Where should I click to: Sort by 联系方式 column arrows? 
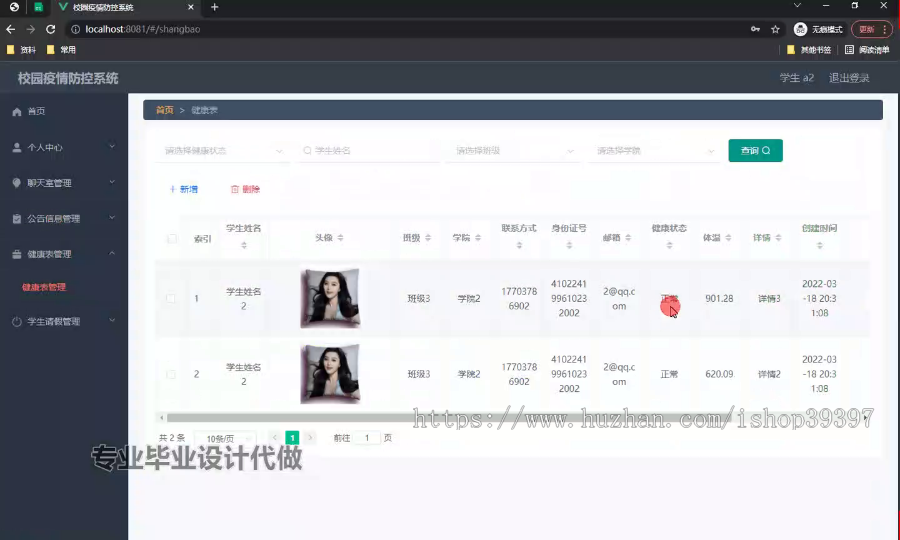[x=519, y=246]
